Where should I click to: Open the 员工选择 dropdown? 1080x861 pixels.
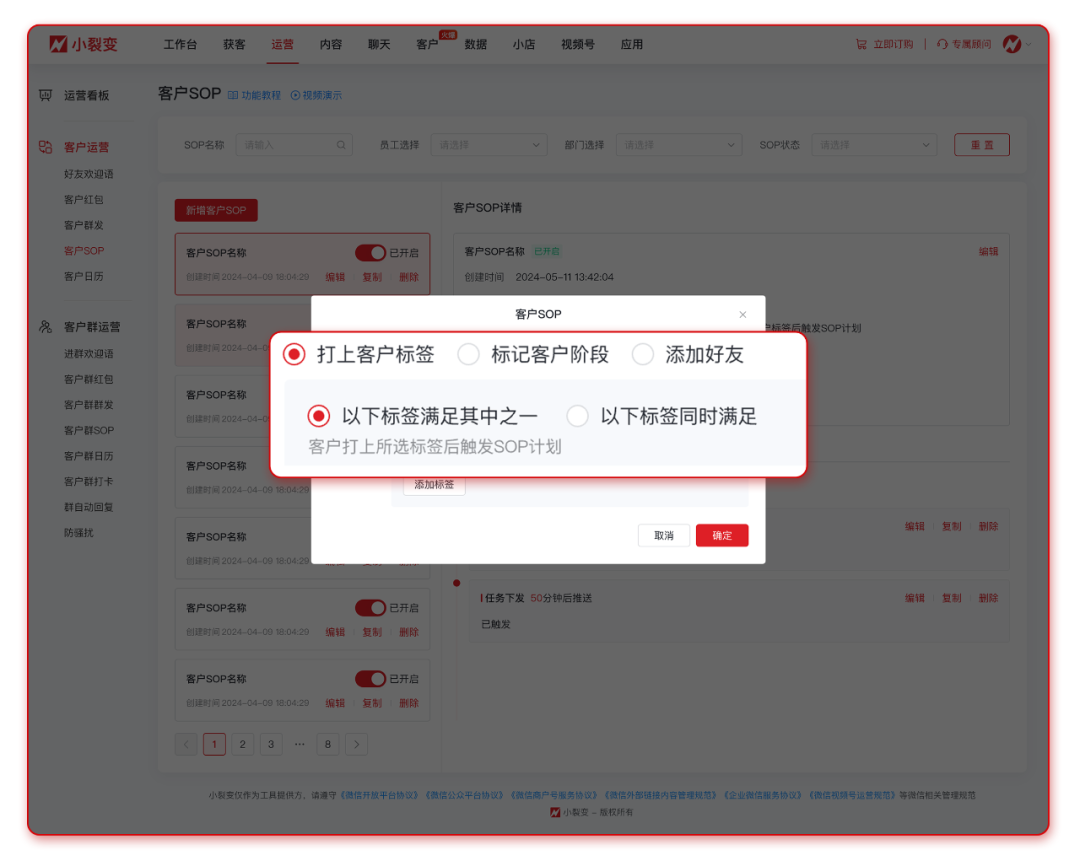(x=488, y=144)
